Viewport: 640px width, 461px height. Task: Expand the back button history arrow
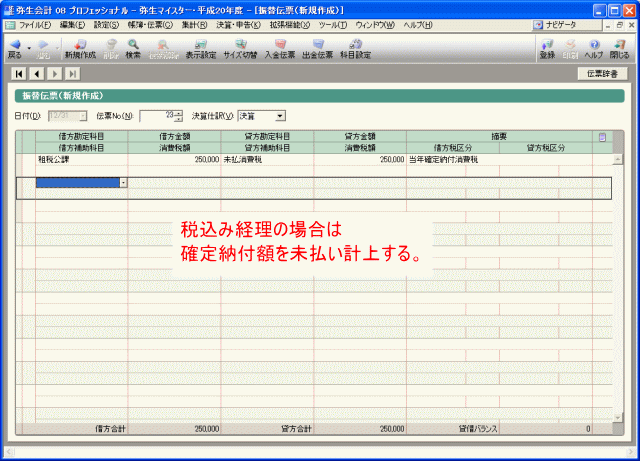pos(29,49)
